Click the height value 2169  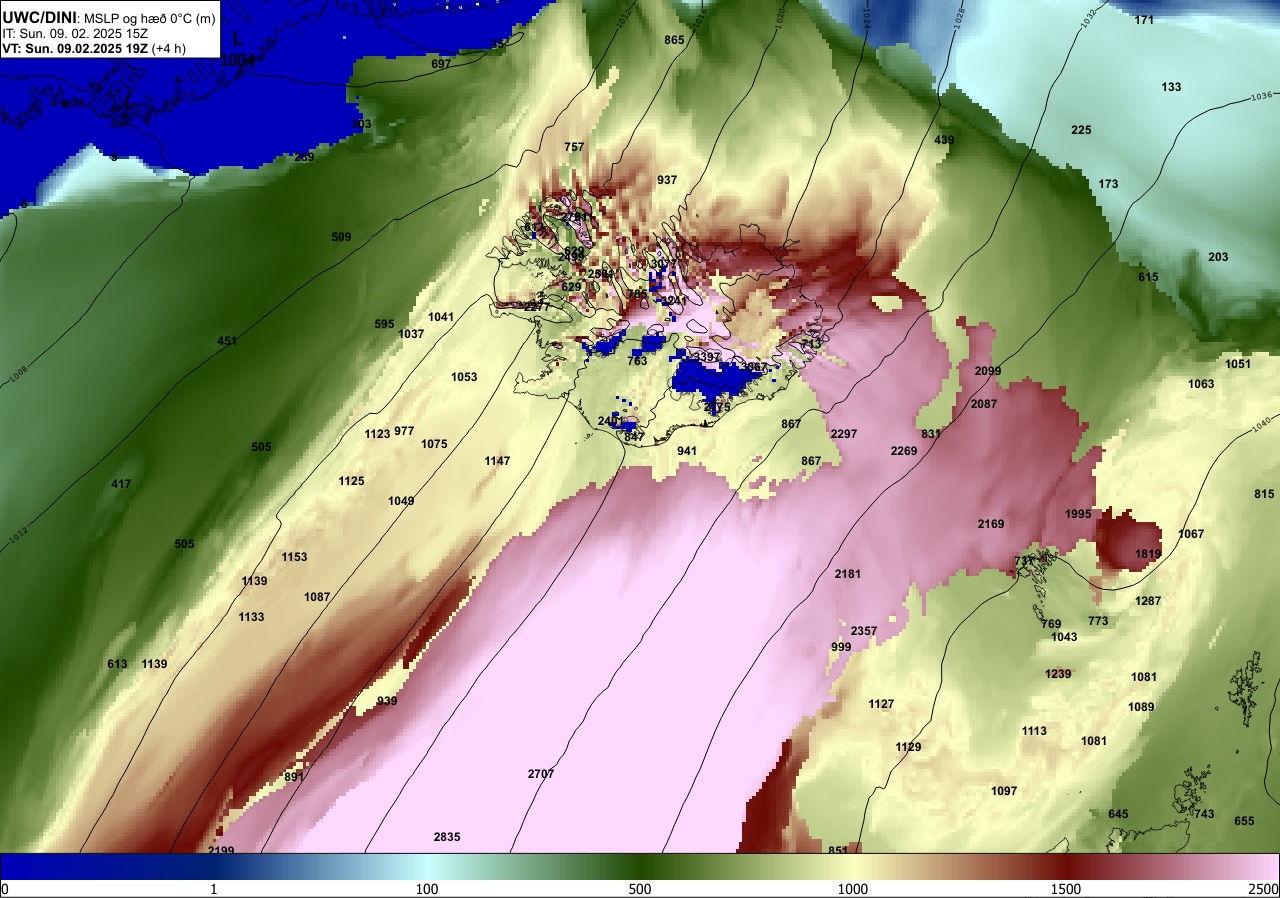[991, 524]
